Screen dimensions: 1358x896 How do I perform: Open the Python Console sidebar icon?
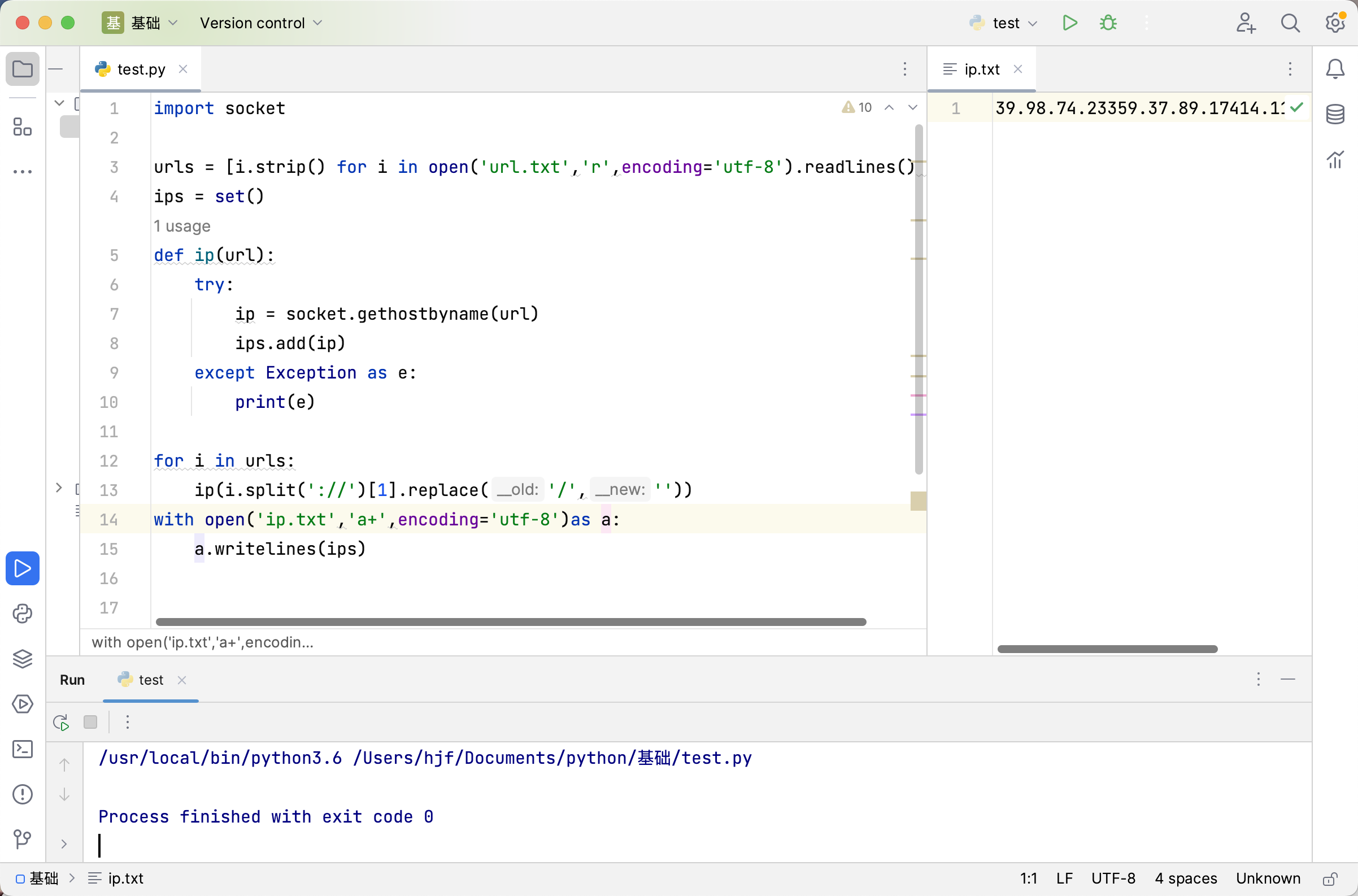pos(22,614)
